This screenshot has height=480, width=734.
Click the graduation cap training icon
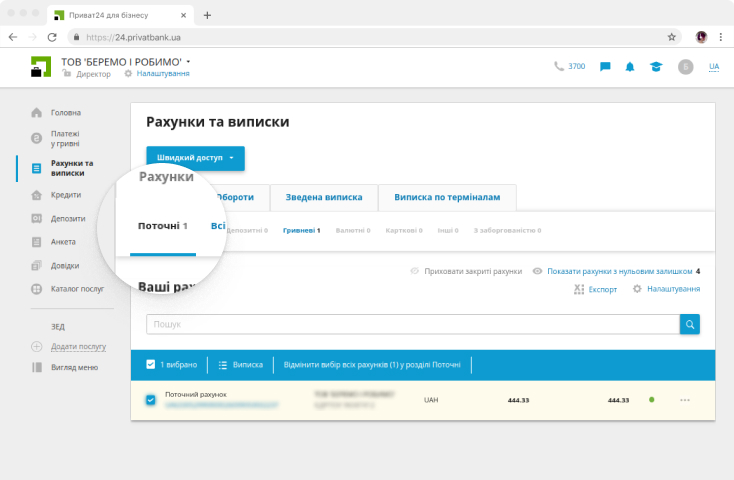pos(655,67)
